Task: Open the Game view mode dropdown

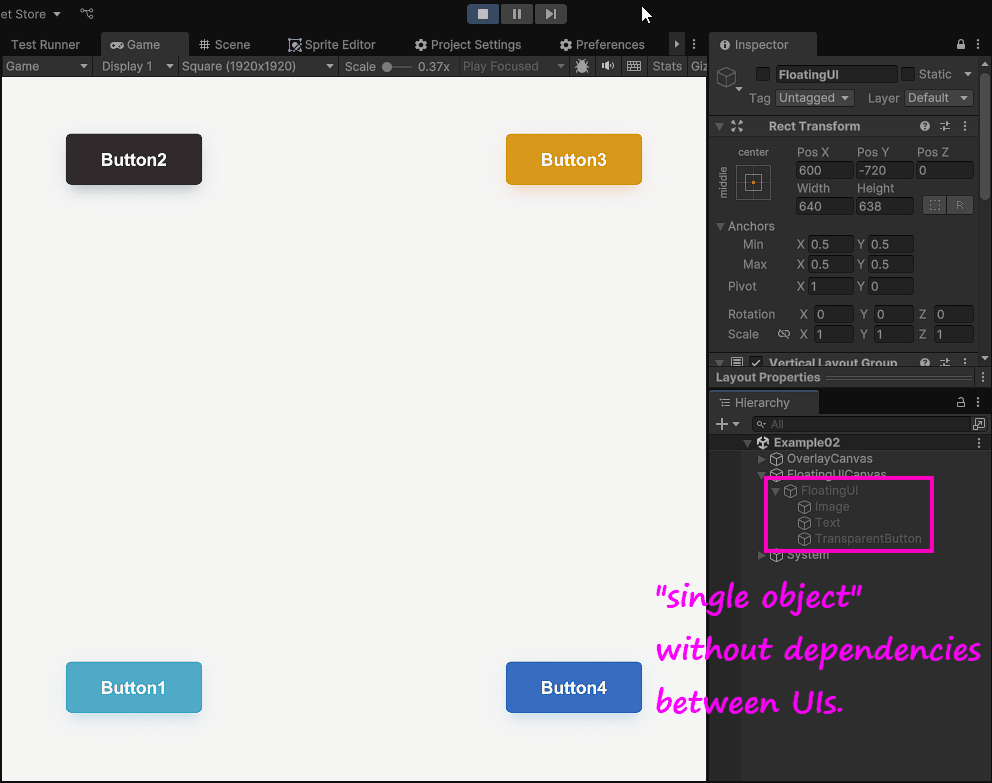Action: (x=46, y=66)
